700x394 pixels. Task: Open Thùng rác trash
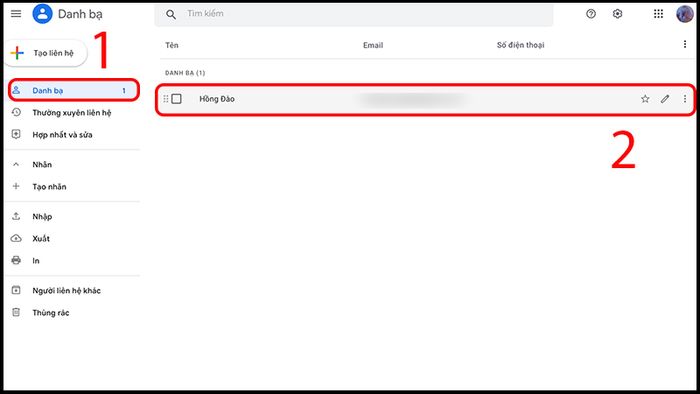point(50,313)
